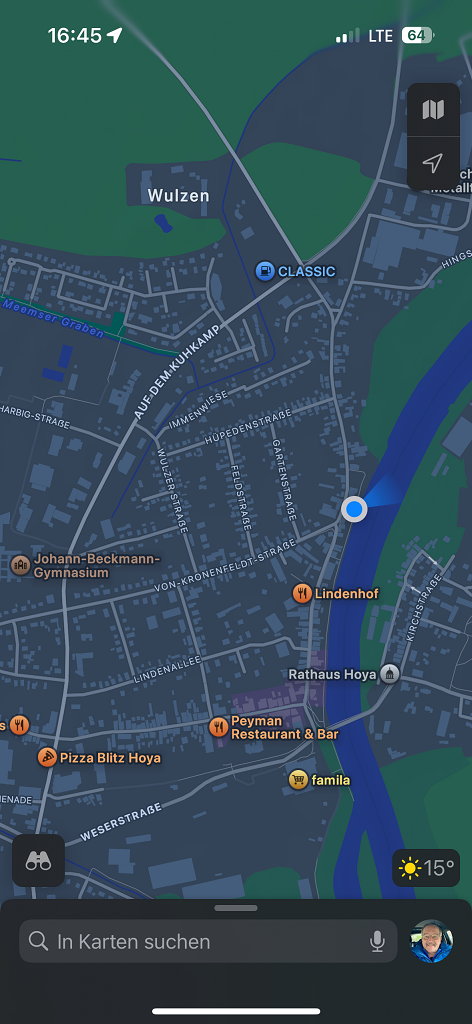The width and height of the screenshot is (472, 1024).
Task: Tap the Johann-Beckmann-Gymnasium school pin
Action: tap(20, 565)
